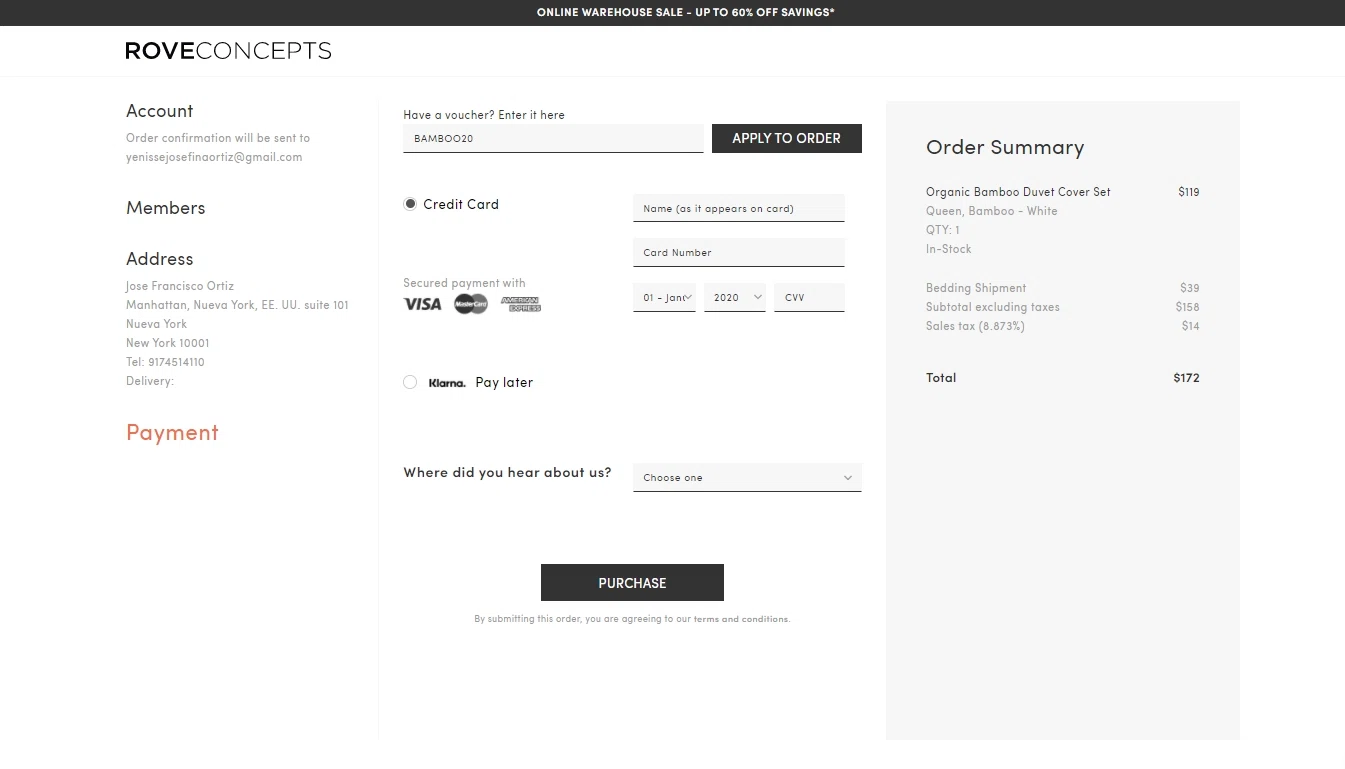The height and width of the screenshot is (769, 1345).
Task: Click the email yenissejosefinaortiz@gmail.com
Action: point(214,157)
